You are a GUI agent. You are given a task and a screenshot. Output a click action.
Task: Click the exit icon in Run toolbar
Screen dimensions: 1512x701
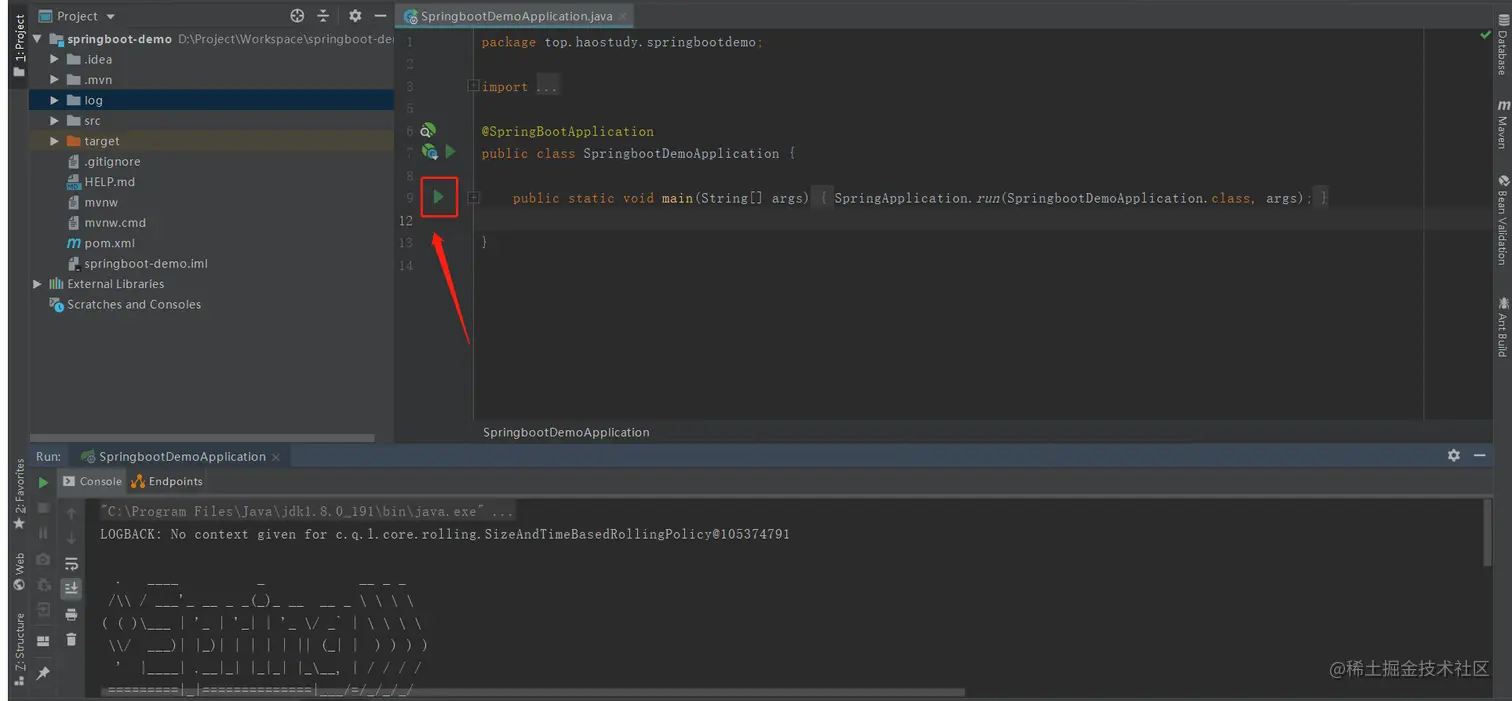pos(43,610)
